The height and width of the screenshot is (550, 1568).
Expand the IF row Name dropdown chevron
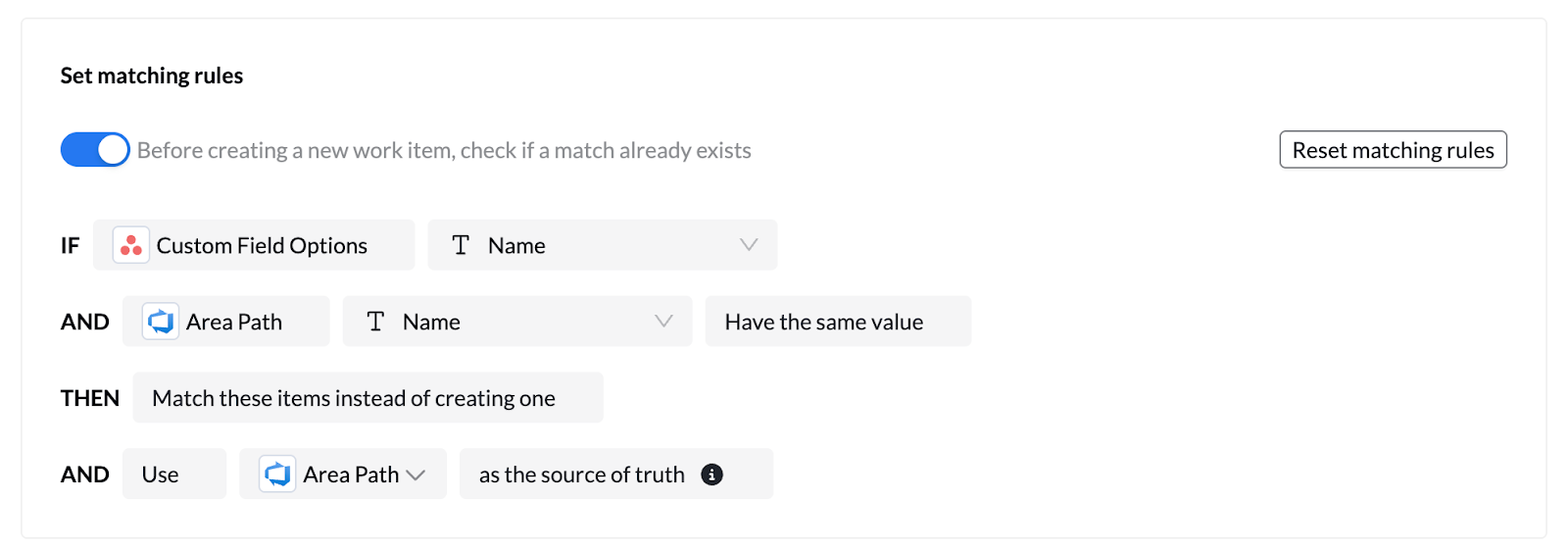click(x=749, y=245)
